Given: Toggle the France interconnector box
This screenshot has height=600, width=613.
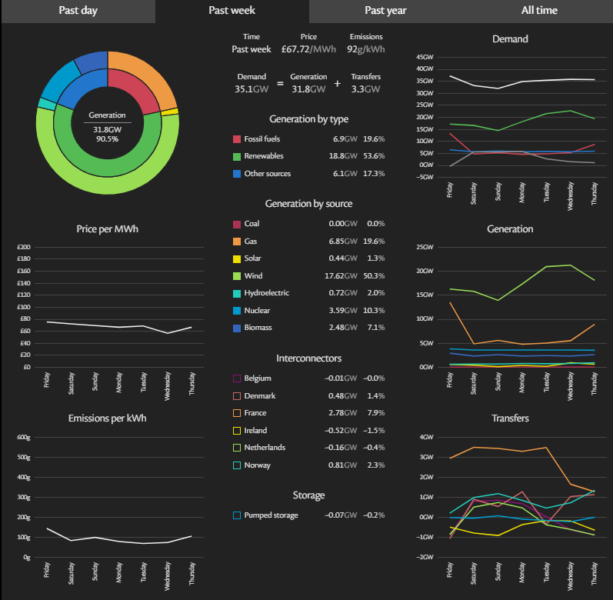Looking at the screenshot, I should click(237, 413).
